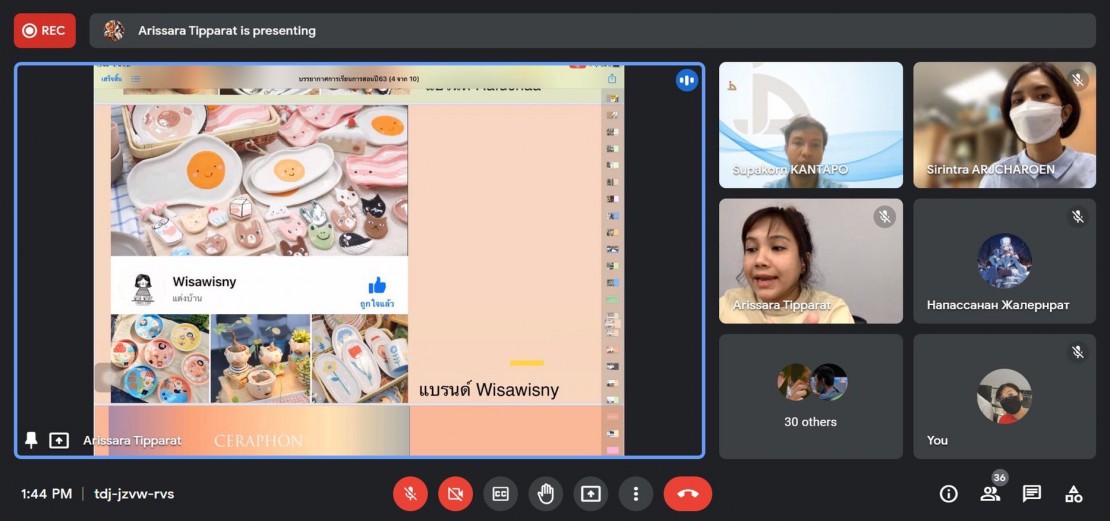Click the 1:44 PM clock text
This screenshot has height=521, width=1110.
[x=47, y=493]
